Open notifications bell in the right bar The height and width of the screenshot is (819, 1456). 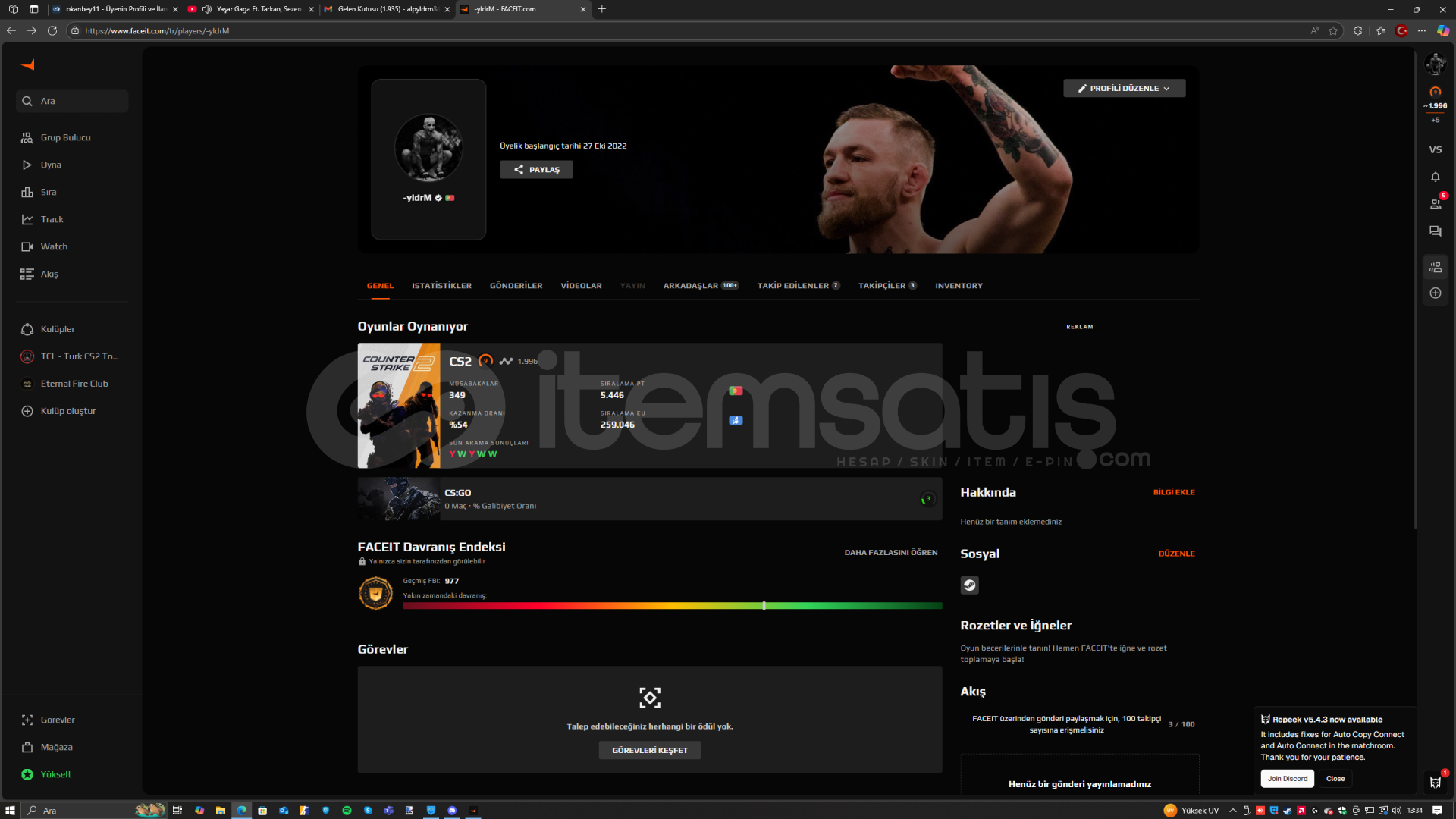tap(1436, 177)
